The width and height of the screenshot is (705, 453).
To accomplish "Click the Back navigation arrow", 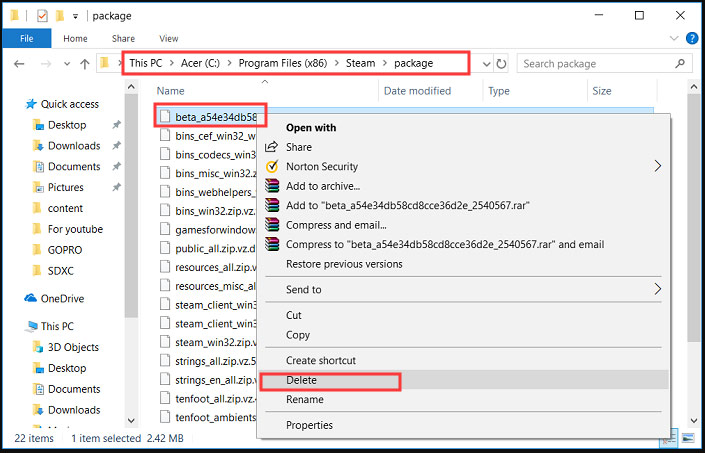I will tap(19, 64).
